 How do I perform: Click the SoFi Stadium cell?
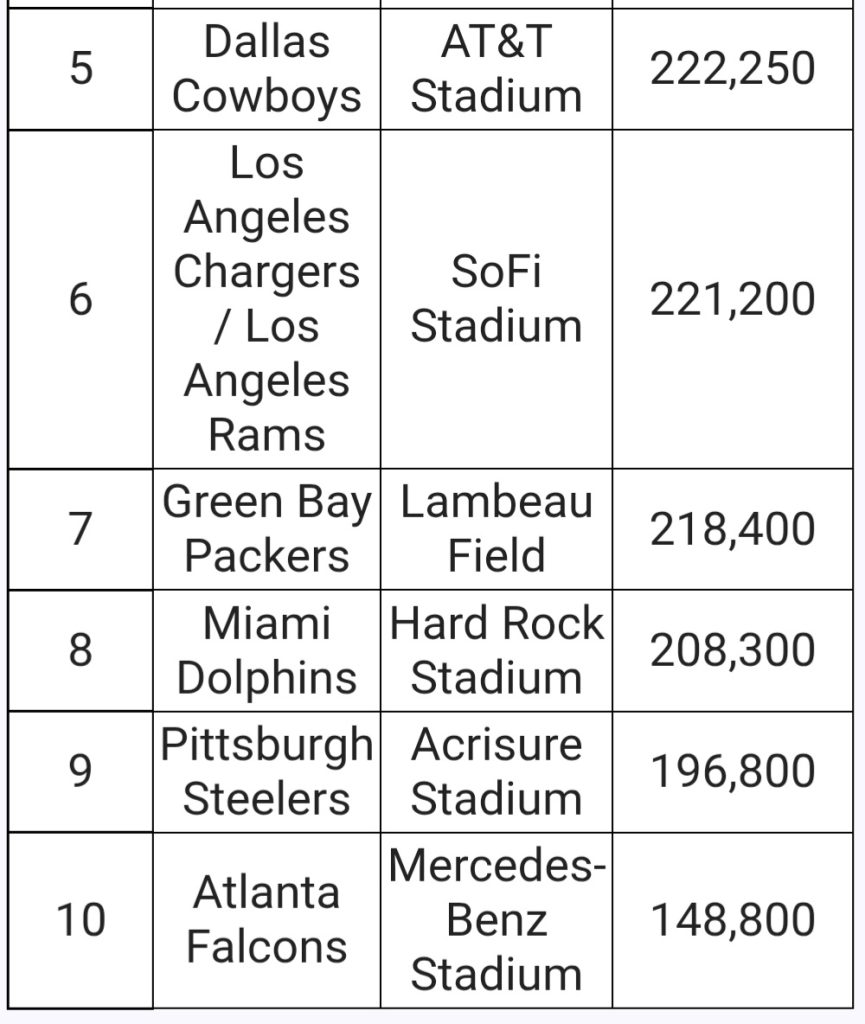click(496, 299)
